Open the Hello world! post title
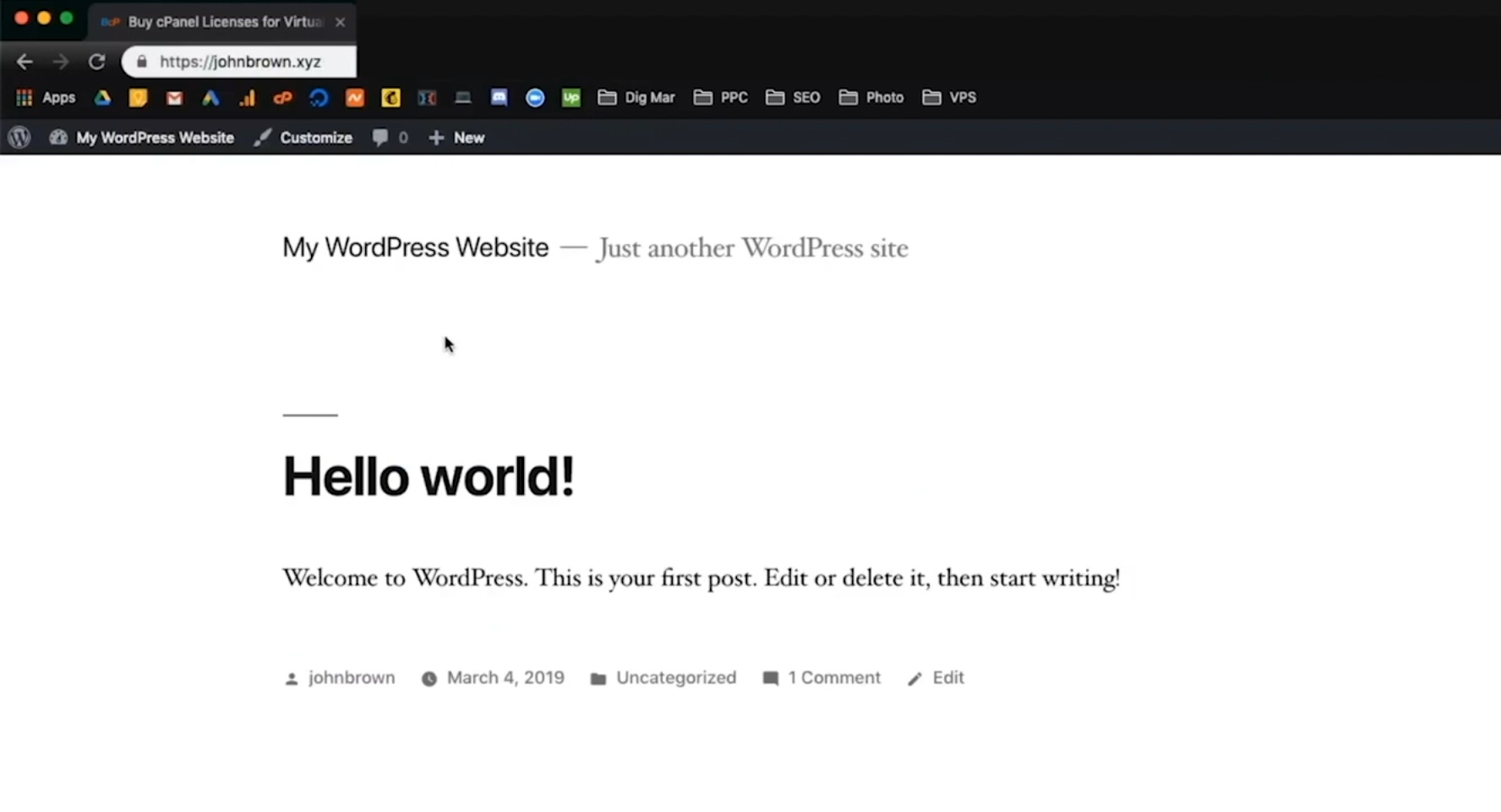1501x812 pixels. coord(428,477)
